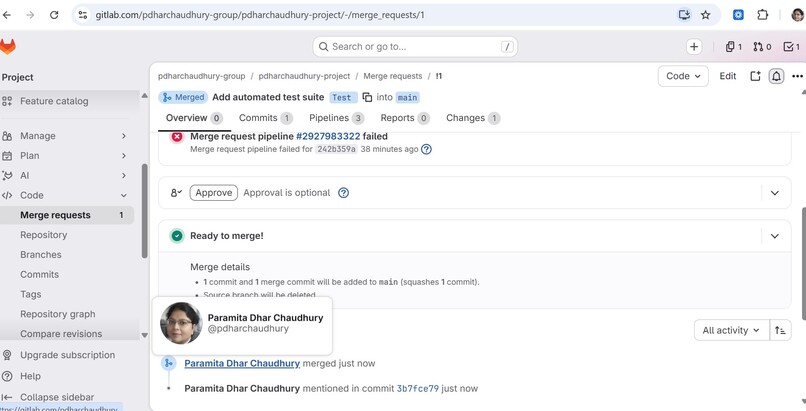Open the All activity filter dropdown

point(731,330)
